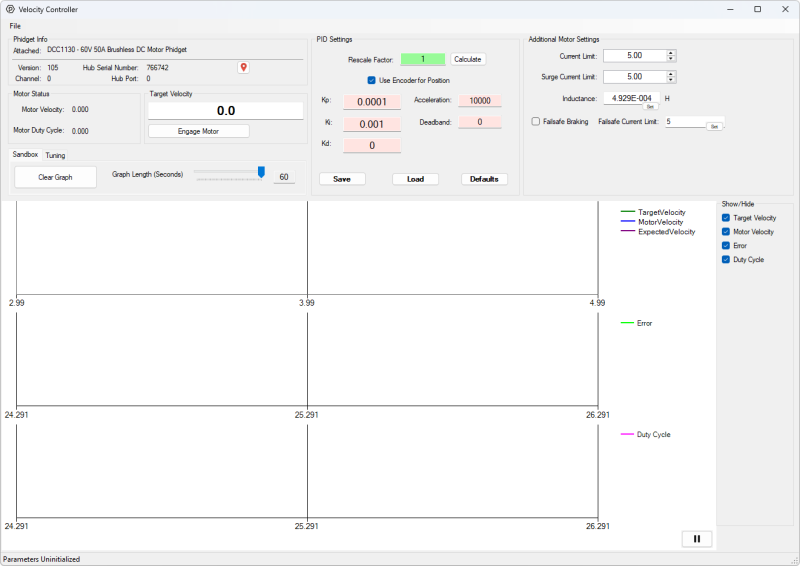Select the Sandbox tab
This screenshot has width=800, height=566.
[26, 154]
